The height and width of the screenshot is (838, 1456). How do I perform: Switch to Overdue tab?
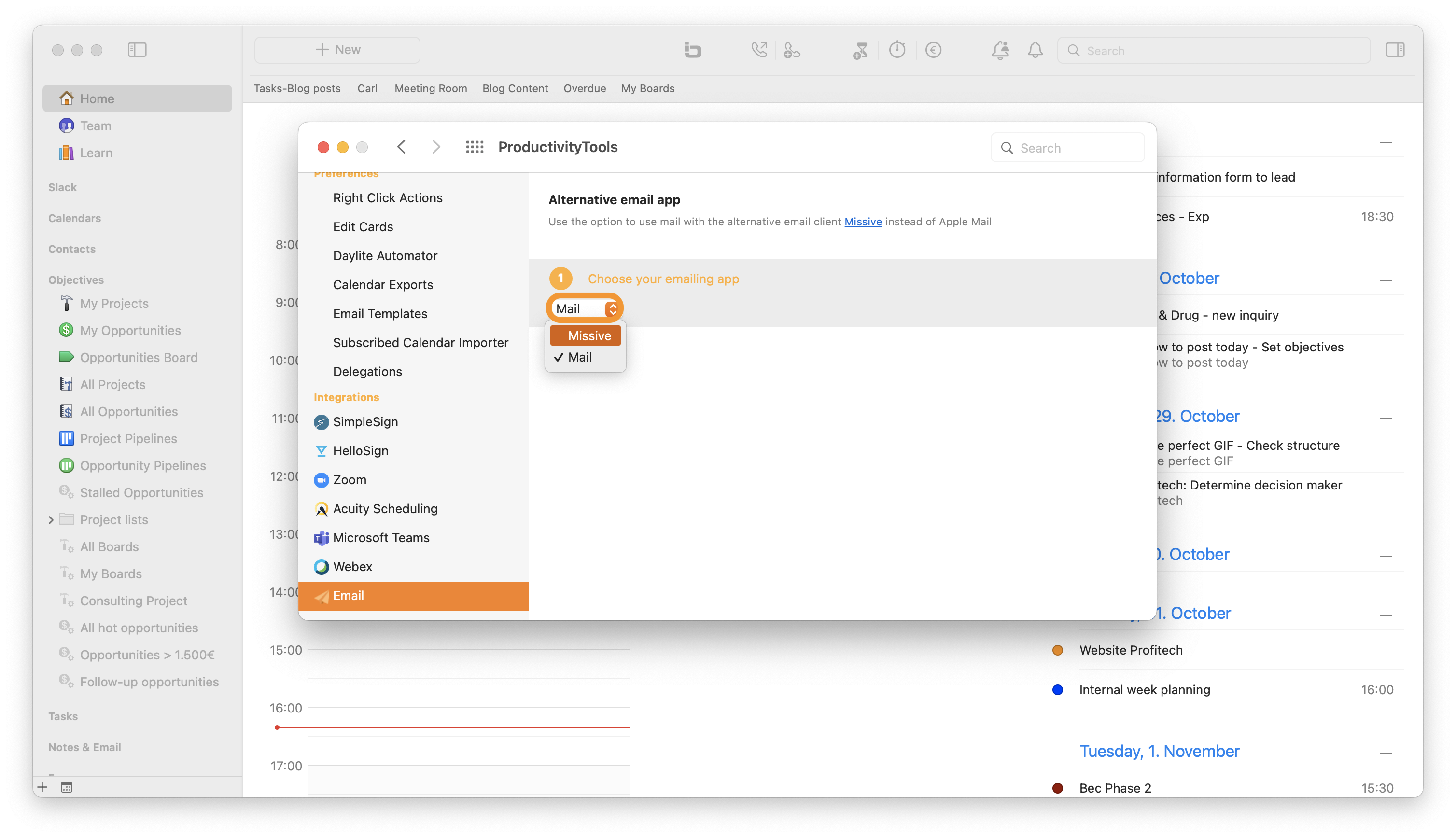(x=585, y=88)
